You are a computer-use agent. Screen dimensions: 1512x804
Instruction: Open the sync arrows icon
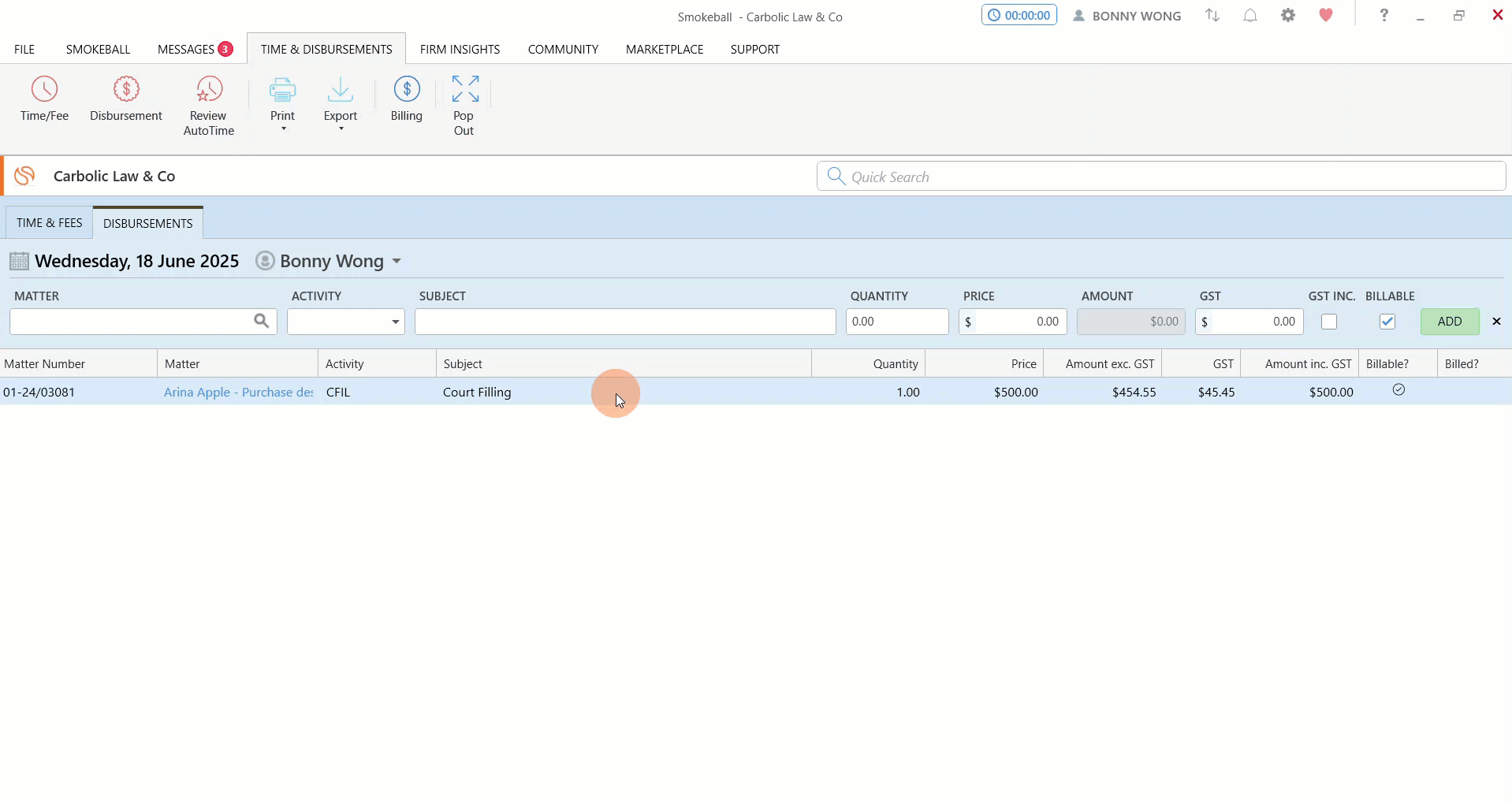(x=1212, y=15)
